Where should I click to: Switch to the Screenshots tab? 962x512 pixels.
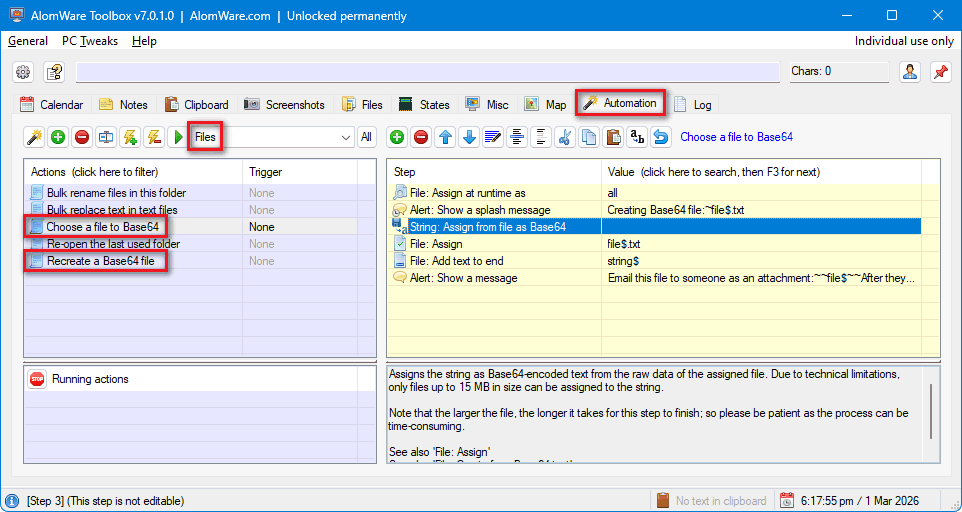tap(284, 104)
